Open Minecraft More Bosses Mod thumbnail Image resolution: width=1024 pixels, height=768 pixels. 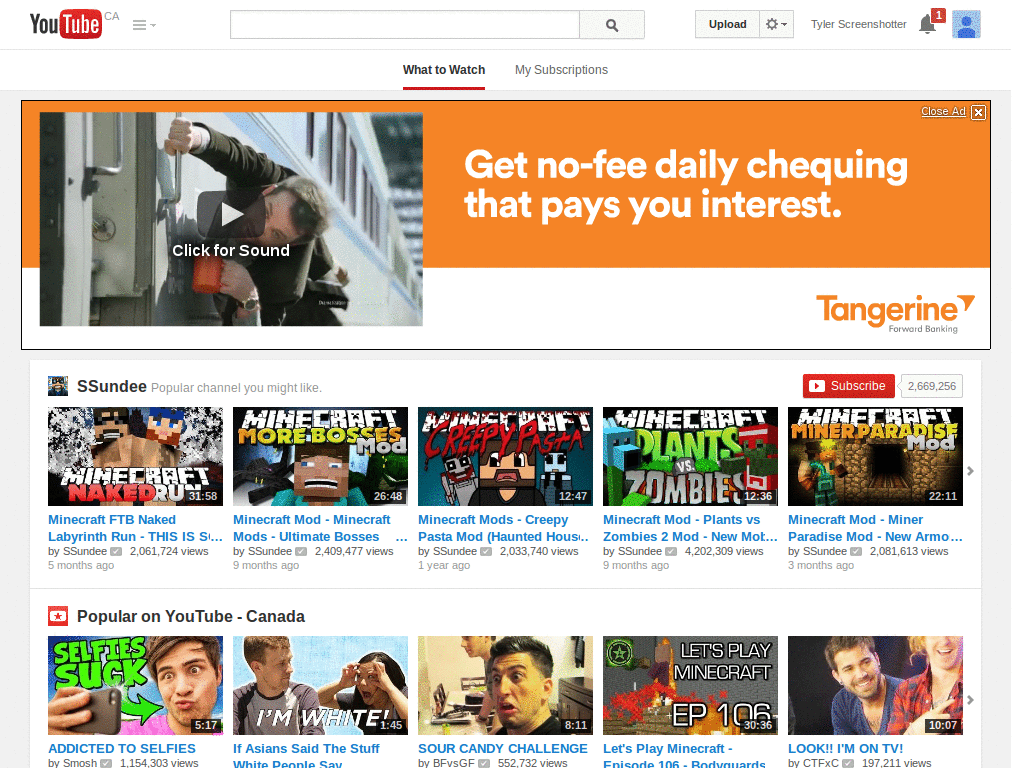[321, 456]
